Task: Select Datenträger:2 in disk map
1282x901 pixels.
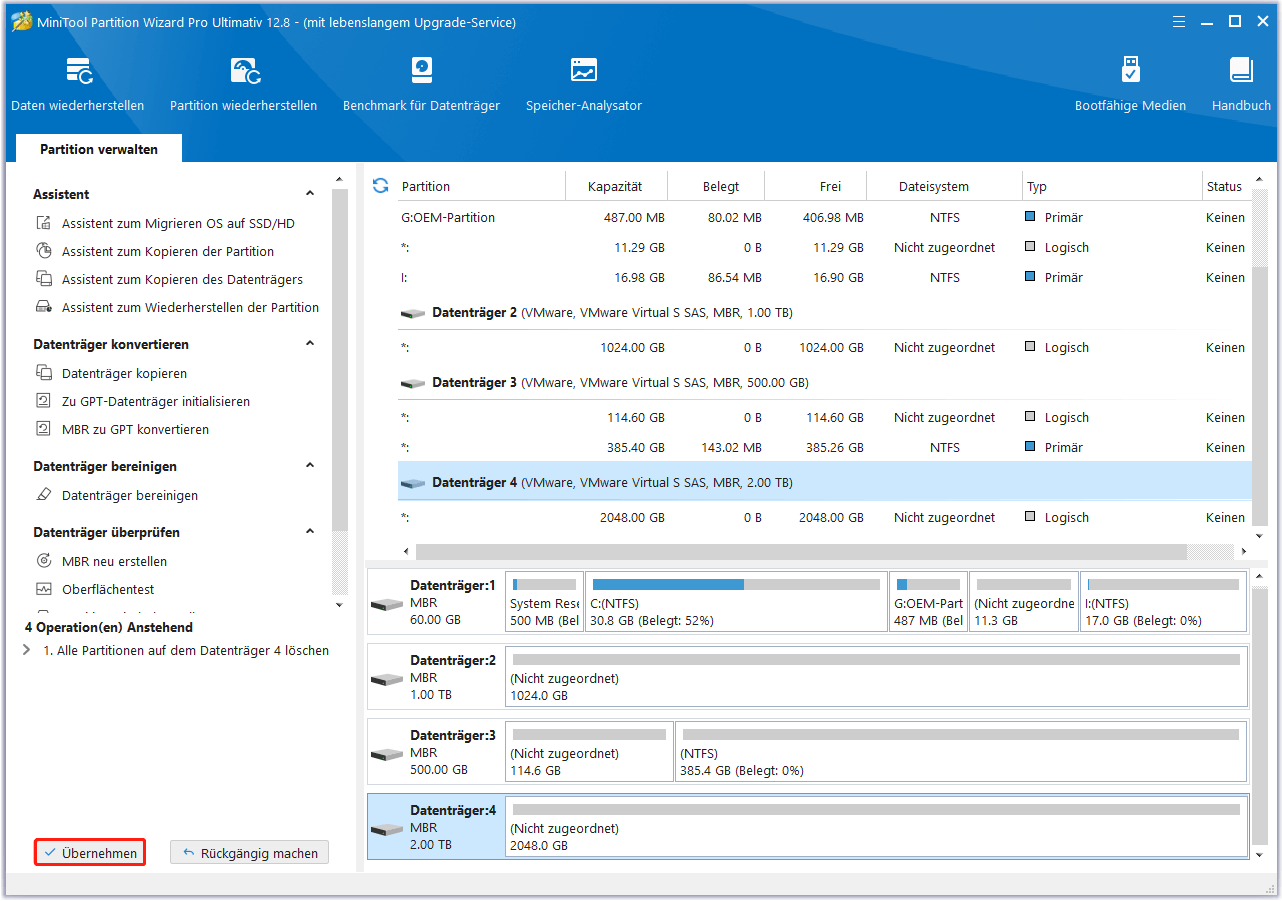Action: [x=436, y=678]
